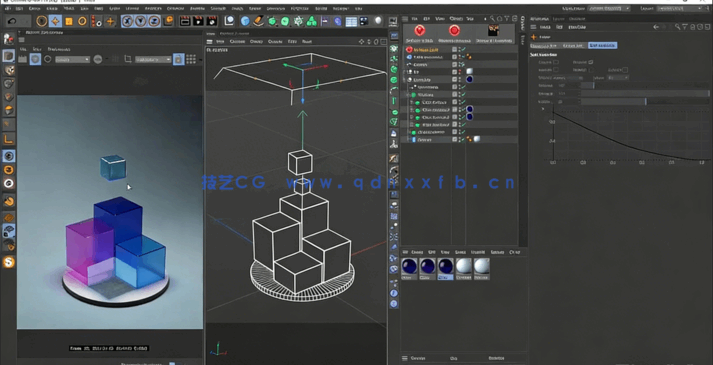The image size is (713, 365).
Task: Click the second large red button in Object Manager
Action: pyautogui.click(x=454, y=31)
